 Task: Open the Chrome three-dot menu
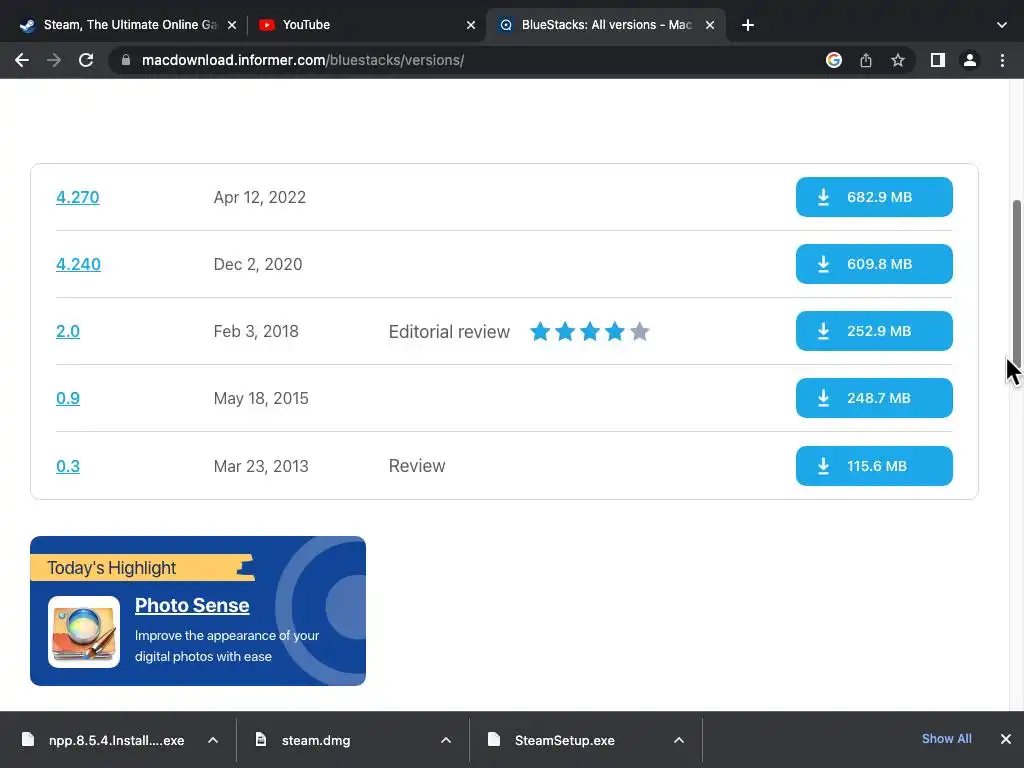[1002, 60]
